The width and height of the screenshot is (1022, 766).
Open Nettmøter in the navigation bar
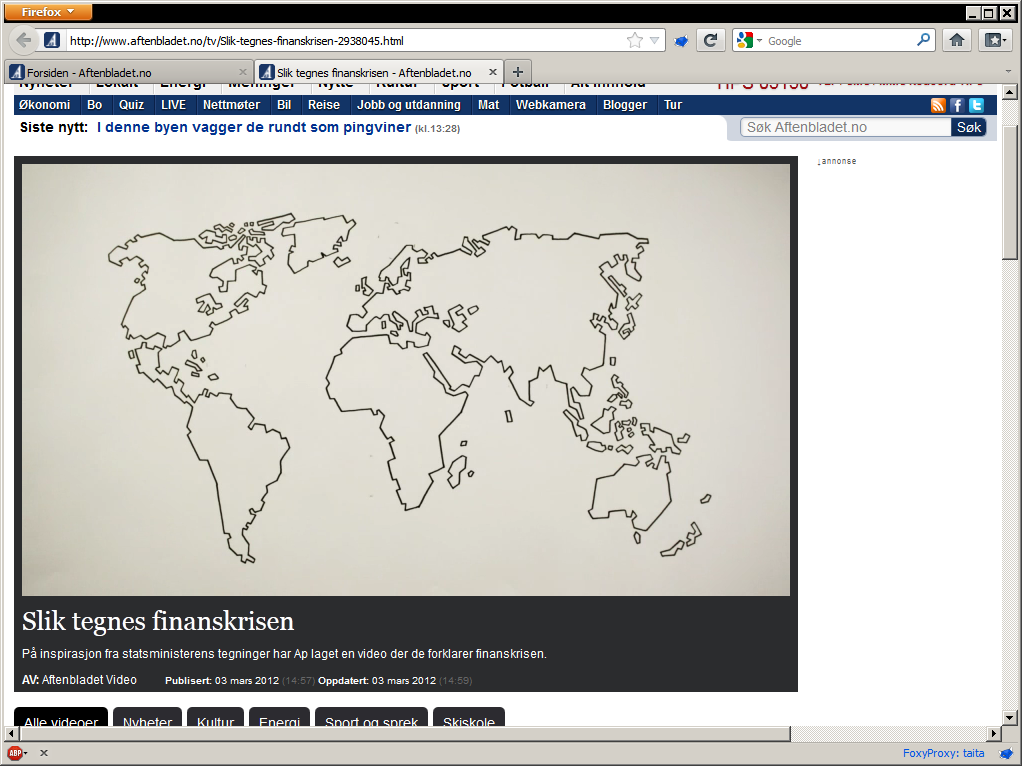coord(231,104)
